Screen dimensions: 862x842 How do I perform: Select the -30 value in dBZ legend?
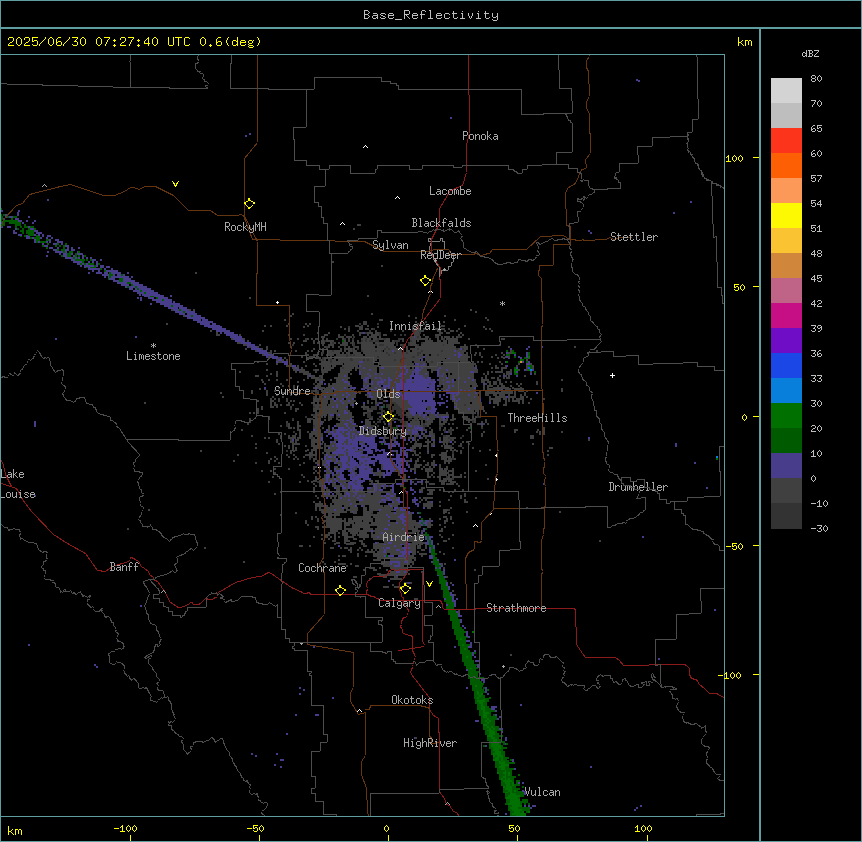pos(819,528)
